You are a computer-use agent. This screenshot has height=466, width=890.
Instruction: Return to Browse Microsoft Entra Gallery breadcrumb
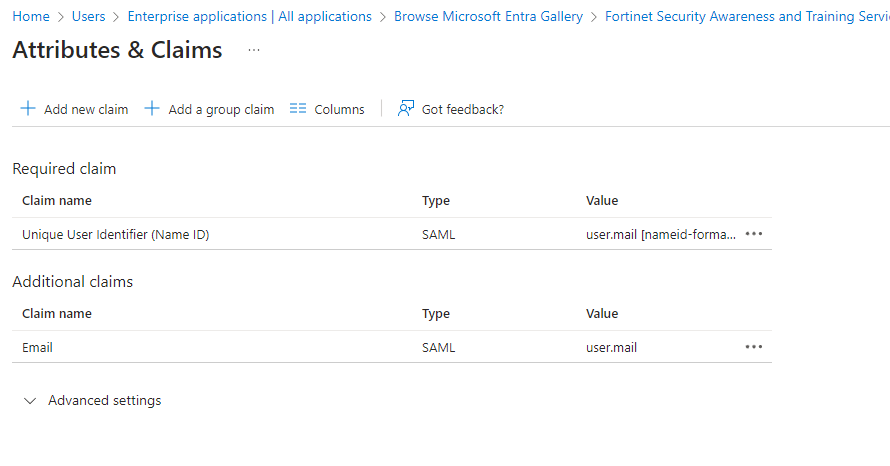pyautogui.click(x=489, y=17)
